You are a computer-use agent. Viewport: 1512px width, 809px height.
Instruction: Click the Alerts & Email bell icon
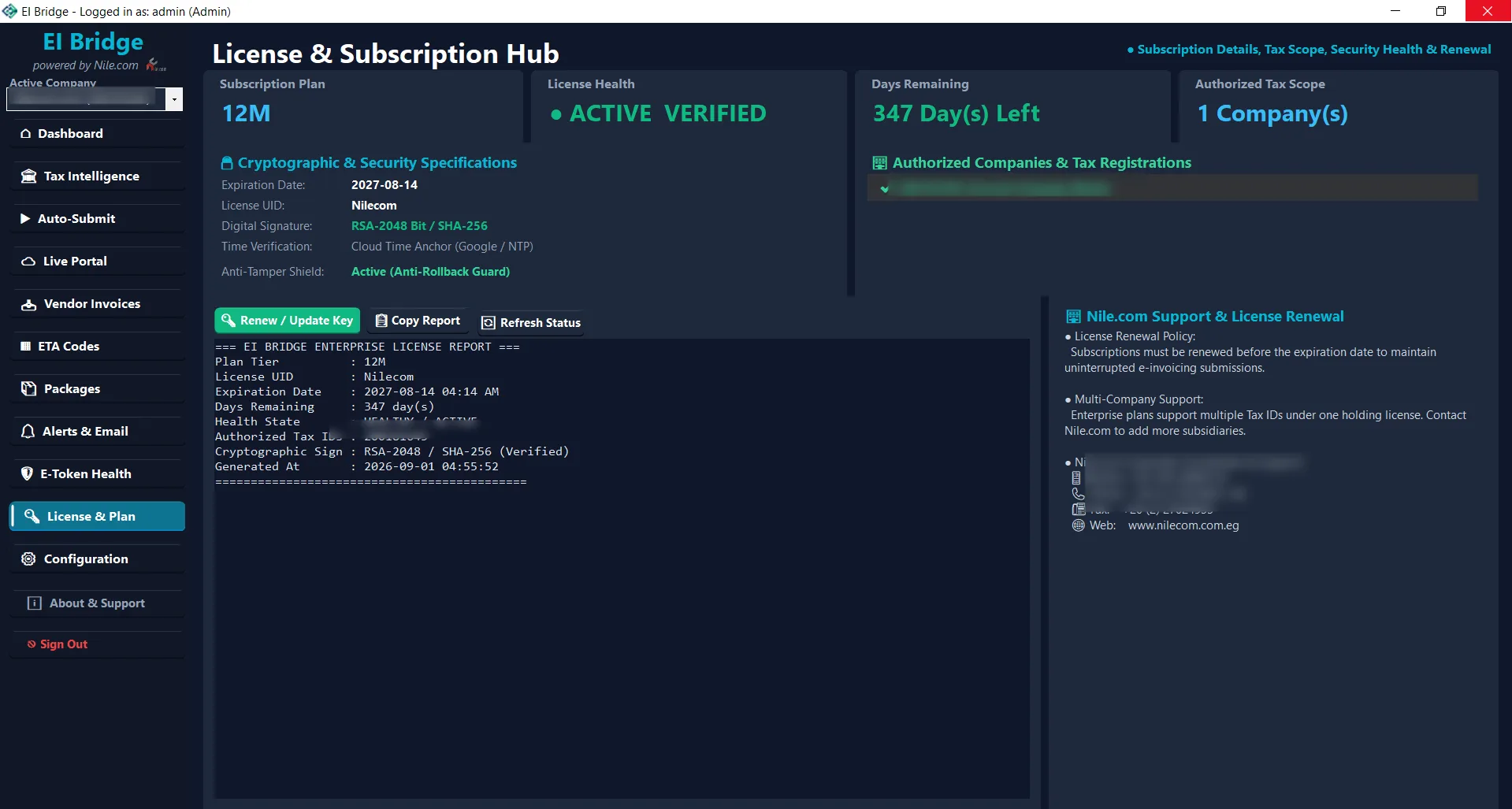[28, 432]
